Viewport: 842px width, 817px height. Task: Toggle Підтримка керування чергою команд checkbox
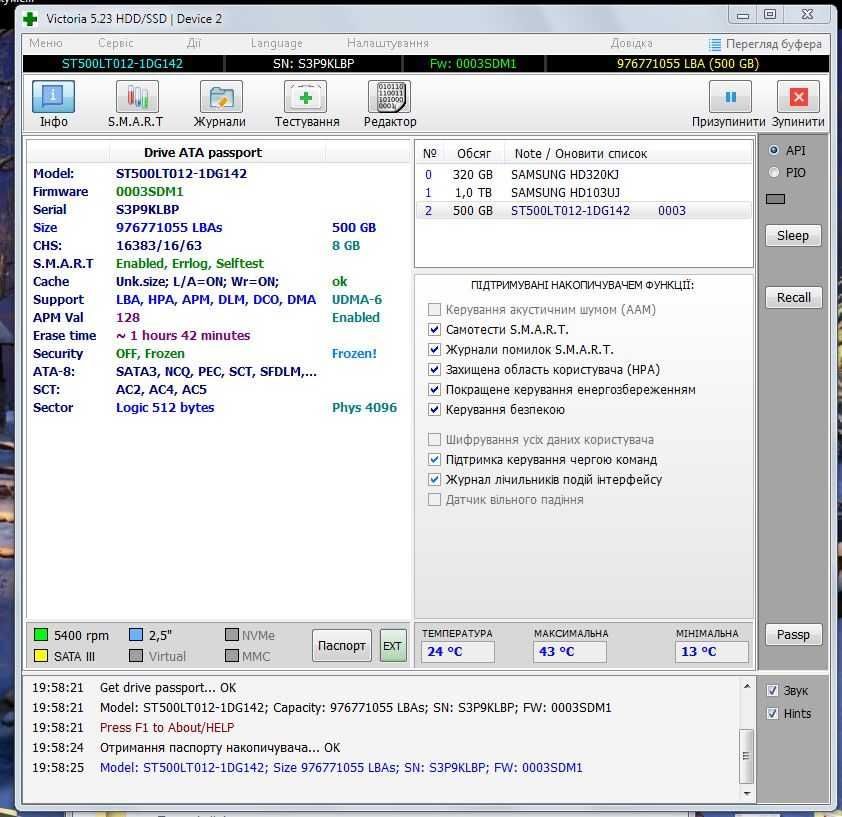pyautogui.click(x=434, y=460)
